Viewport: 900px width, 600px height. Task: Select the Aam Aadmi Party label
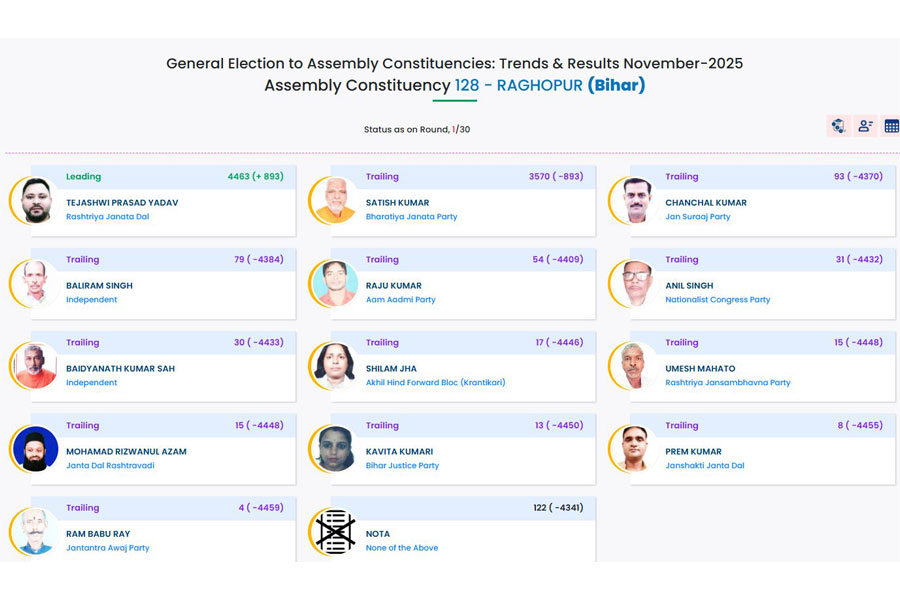pyautogui.click(x=400, y=300)
